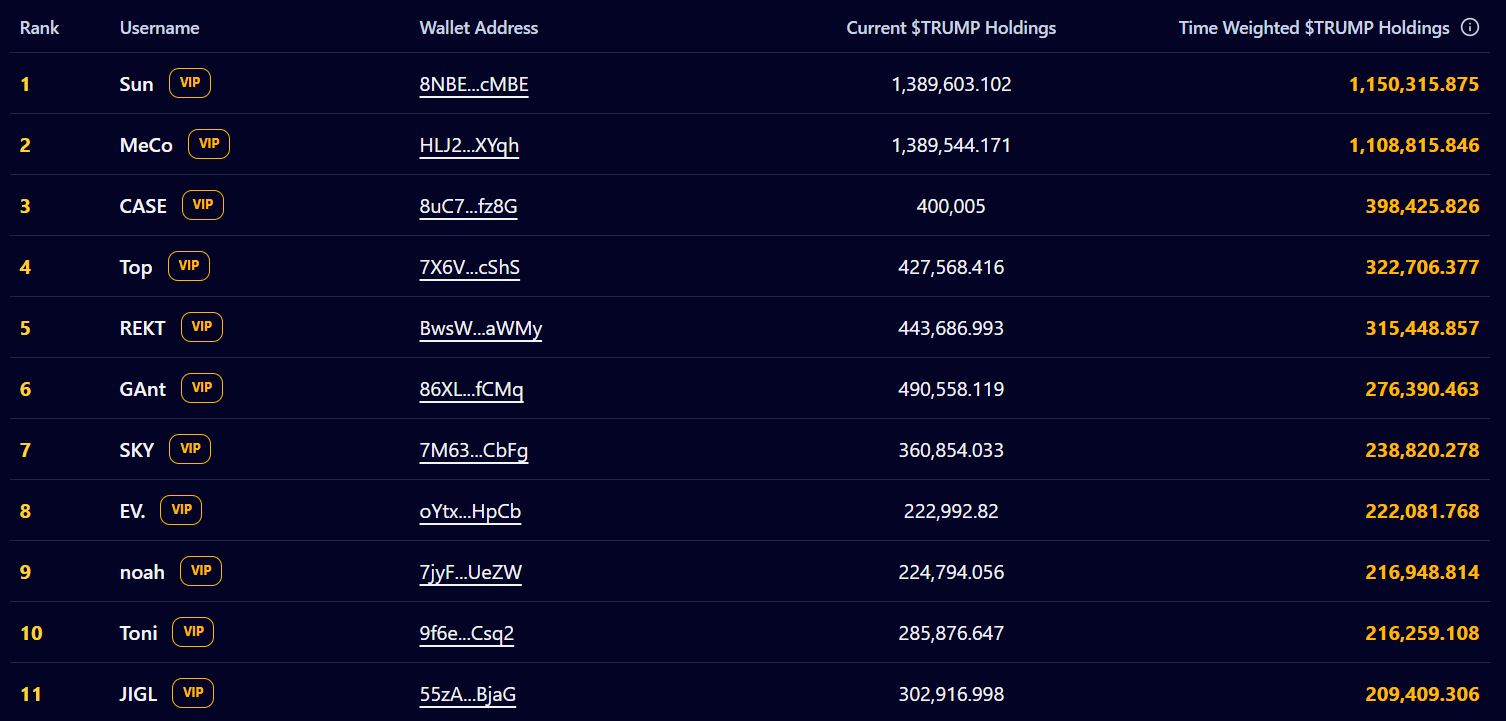Follow the BwsW...aWMy wallet link
1506x721 pixels.
click(x=481, y=328)
